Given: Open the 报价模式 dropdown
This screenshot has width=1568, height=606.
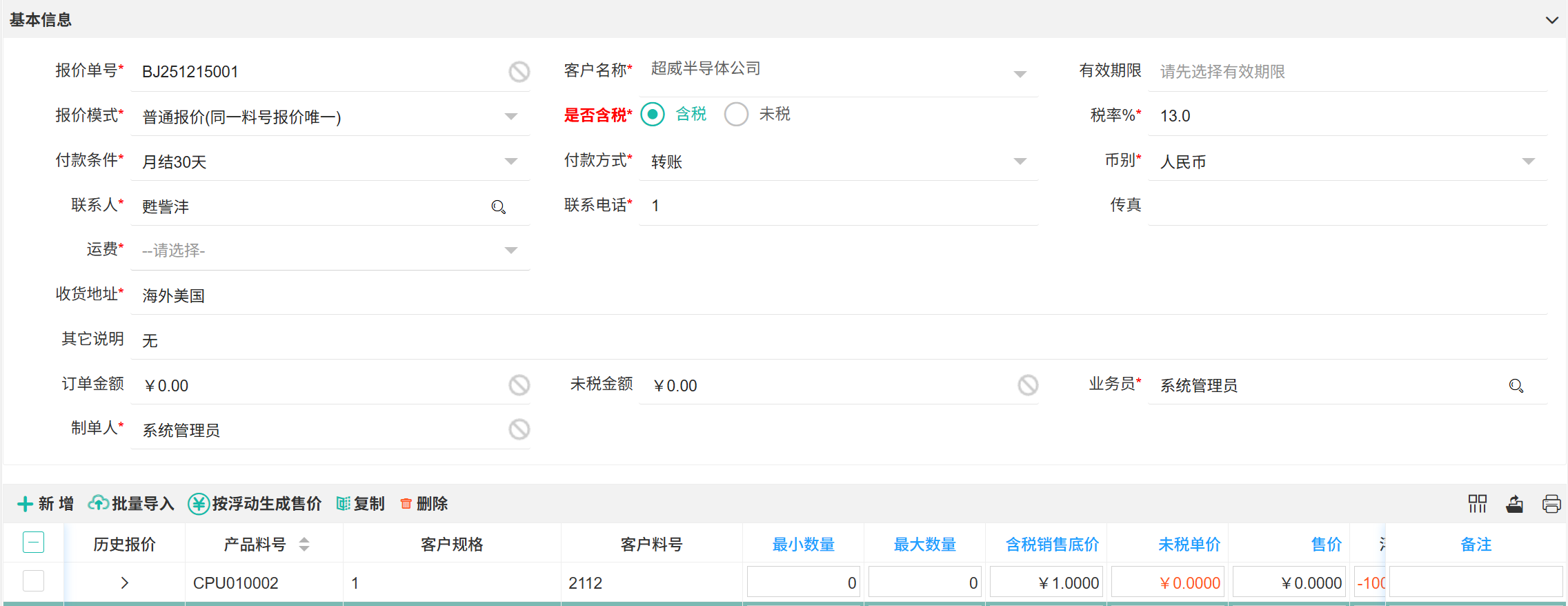Looking at the screenshot, I should click(x=510, y=117).
